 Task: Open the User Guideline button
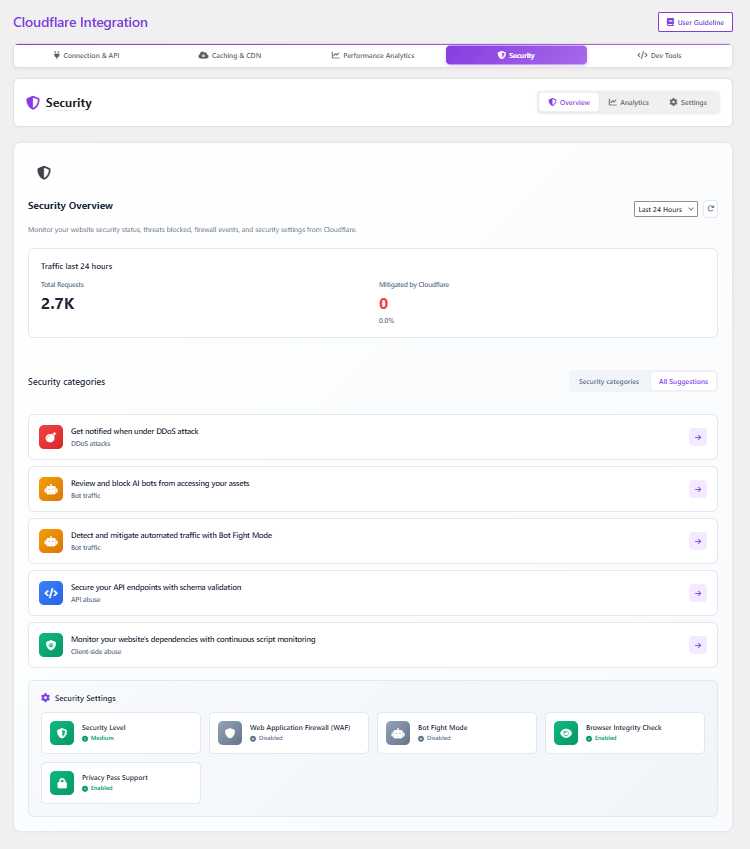click(x=695, y=22)
